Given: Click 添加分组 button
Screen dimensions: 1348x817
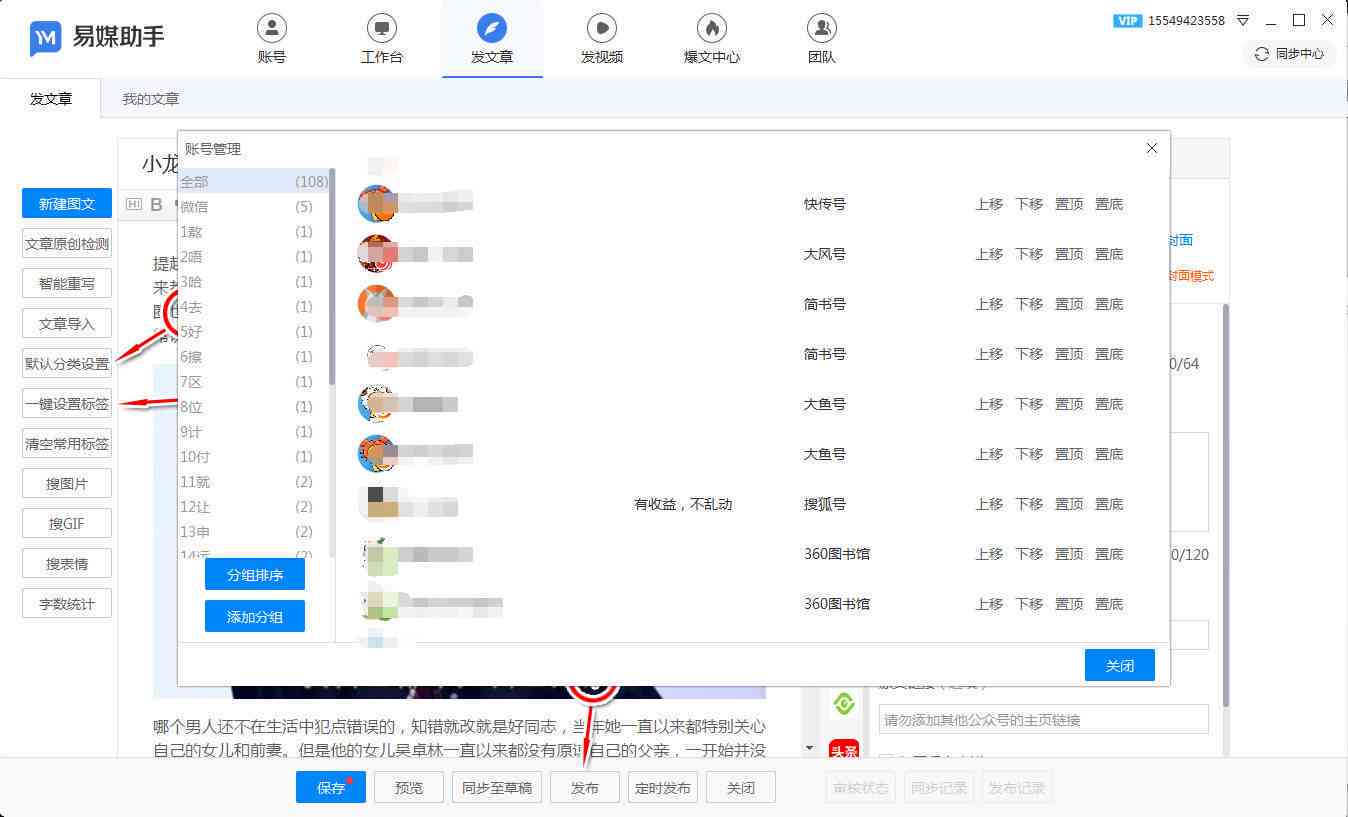Looking at the screenshot, I should coord(255,616).
